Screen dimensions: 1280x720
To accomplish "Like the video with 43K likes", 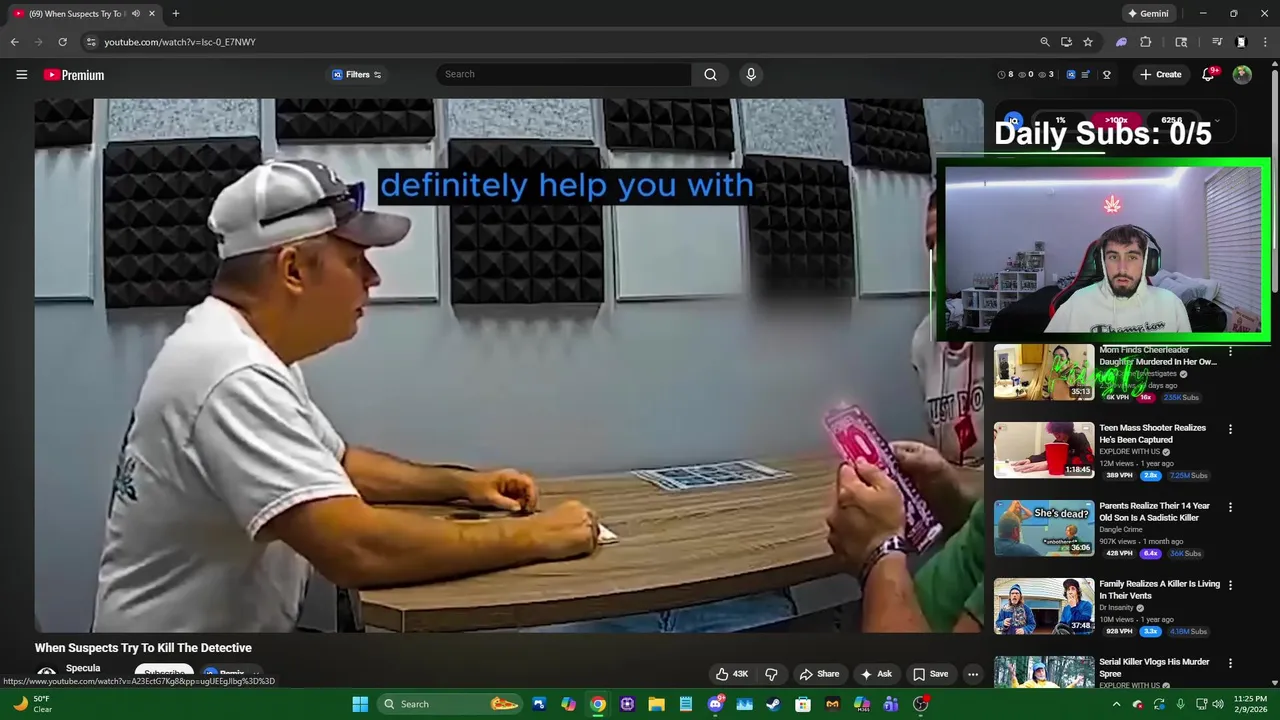I will point(732,674).
